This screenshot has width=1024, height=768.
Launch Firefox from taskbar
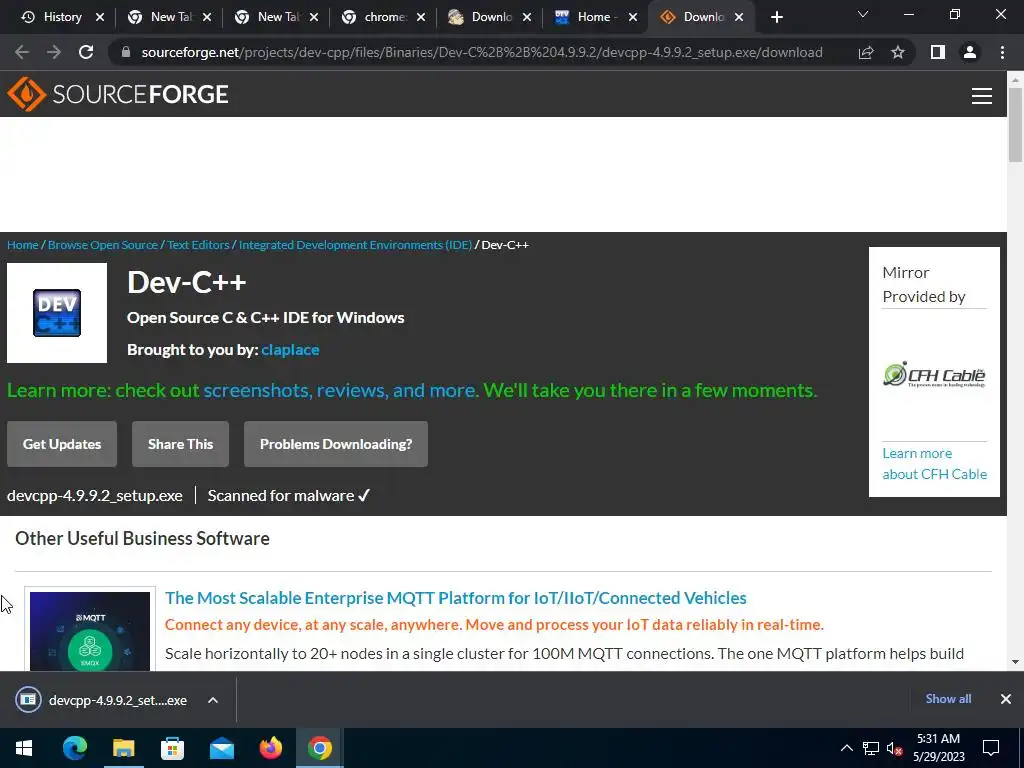click(x=270, y=748)
